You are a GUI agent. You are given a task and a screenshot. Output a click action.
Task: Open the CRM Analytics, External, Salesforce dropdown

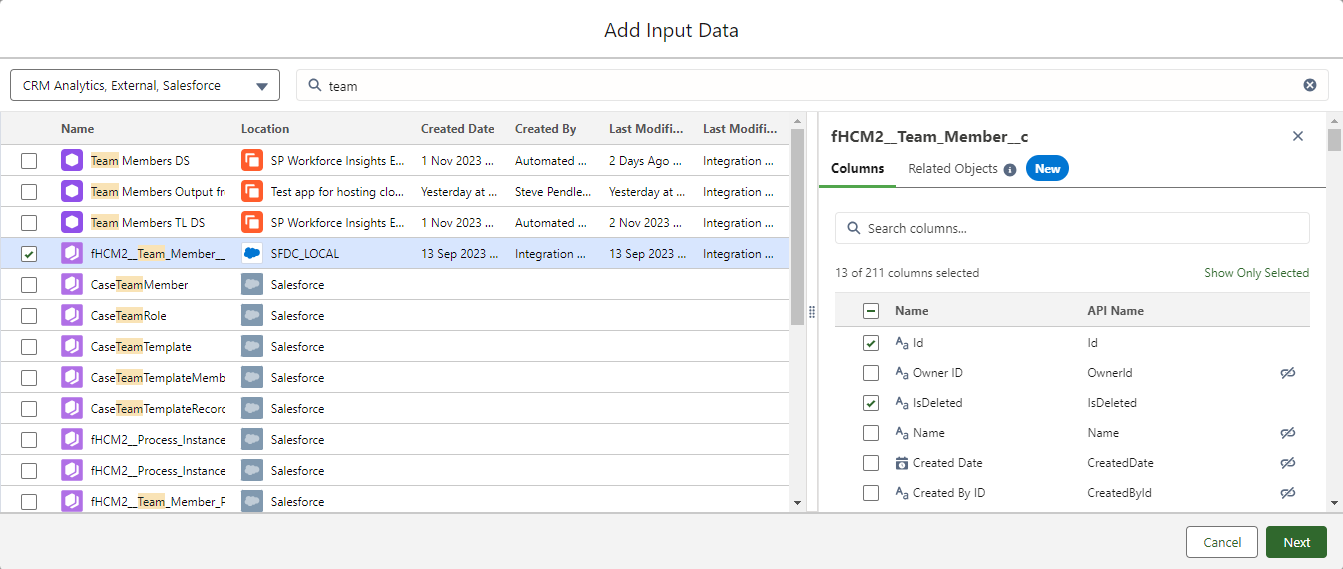pyautogui.click(x=145, y=85)
